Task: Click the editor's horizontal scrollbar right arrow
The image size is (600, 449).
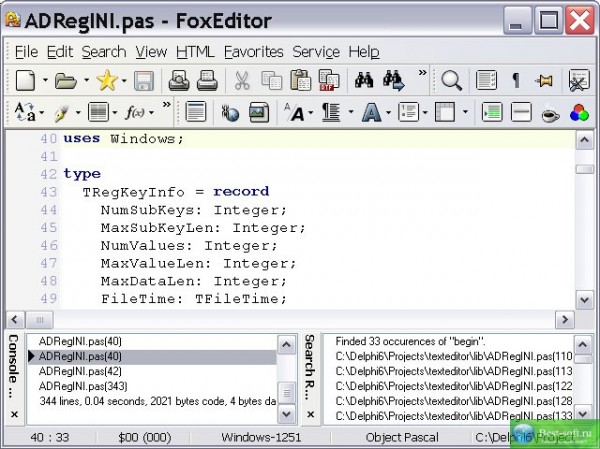Action: 565,320
